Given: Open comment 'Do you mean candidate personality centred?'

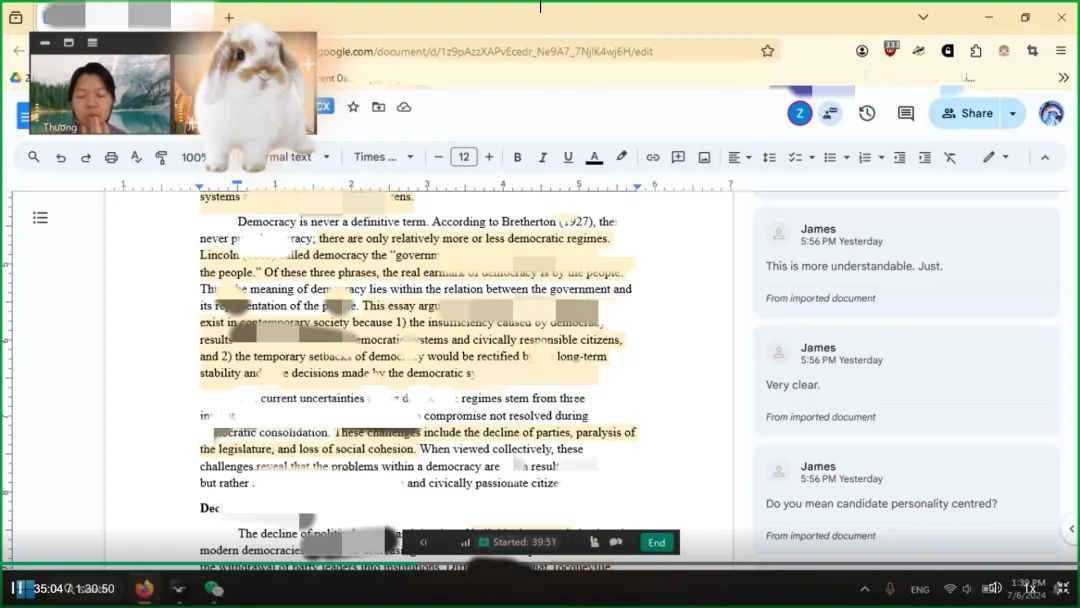Looking at the screenshot, I should coord(906,499).
